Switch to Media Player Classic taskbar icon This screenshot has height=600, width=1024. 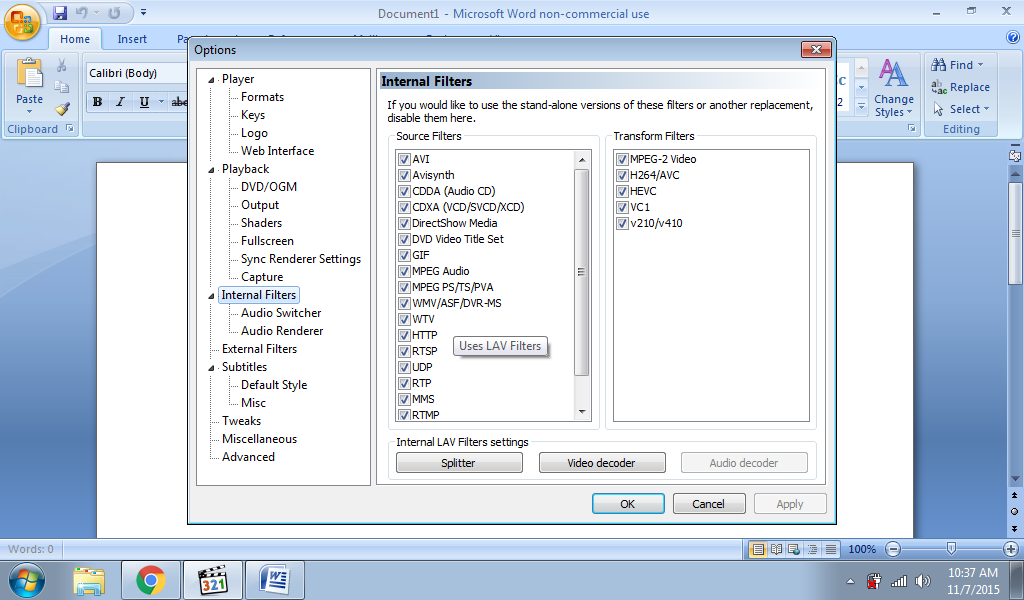pyautogui.click(x=213, y=580)
